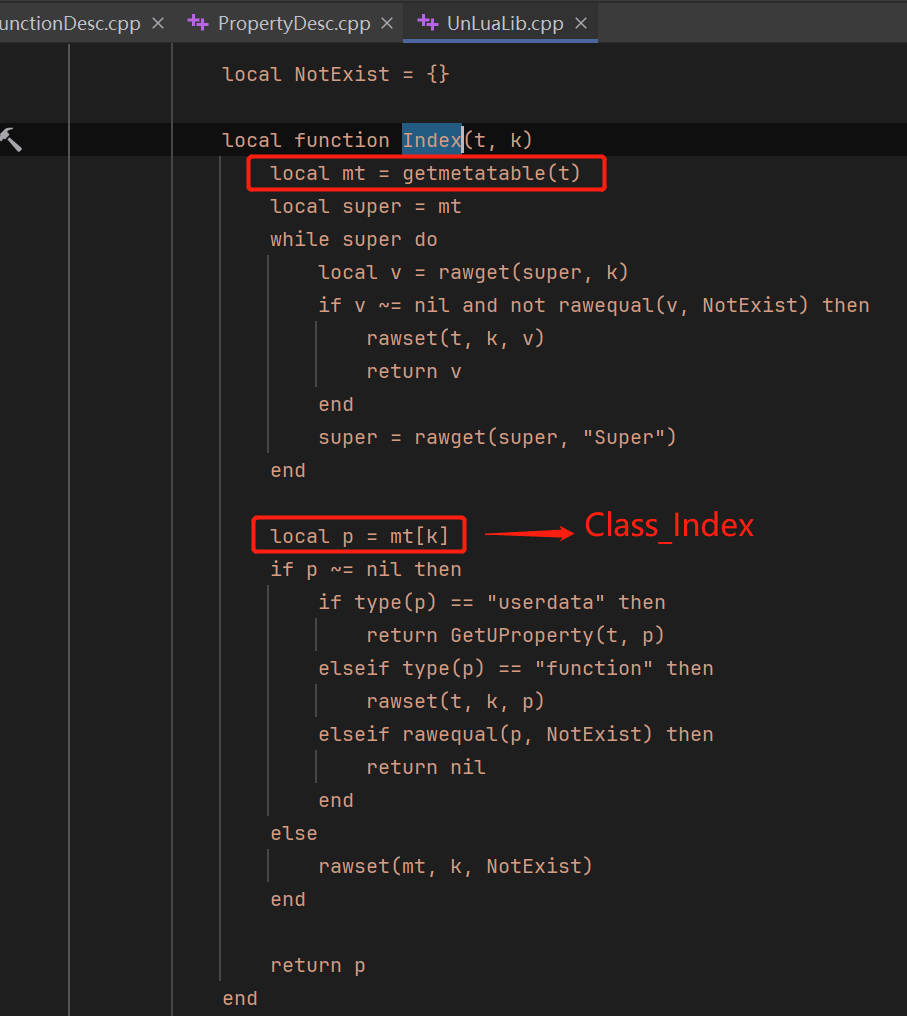Click the red Class_Index annotation text
907x1016 pixels.
click(x=669, y=525)
